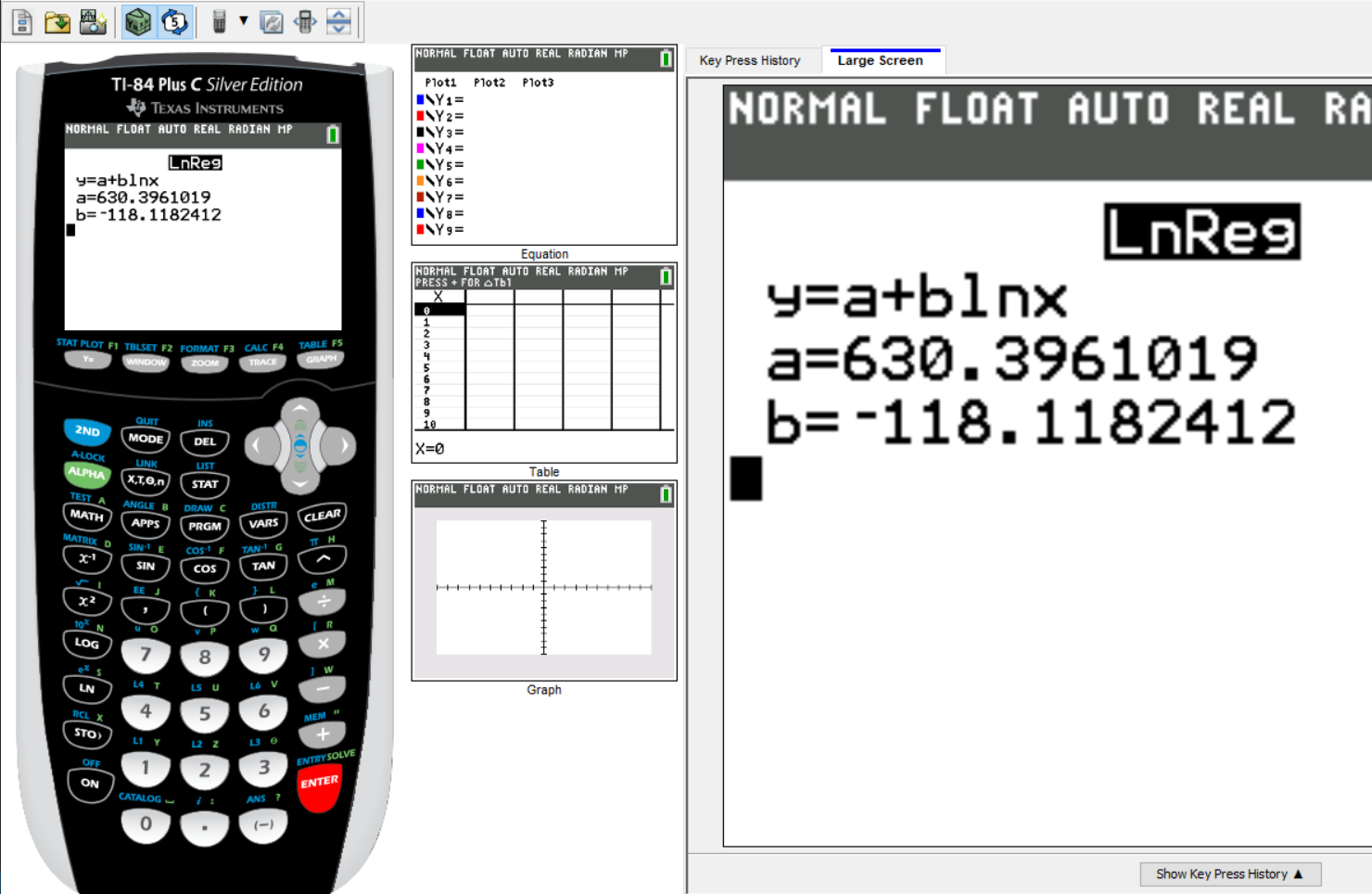
Task: Click the caret power key
Action: (x=323, y=559)
